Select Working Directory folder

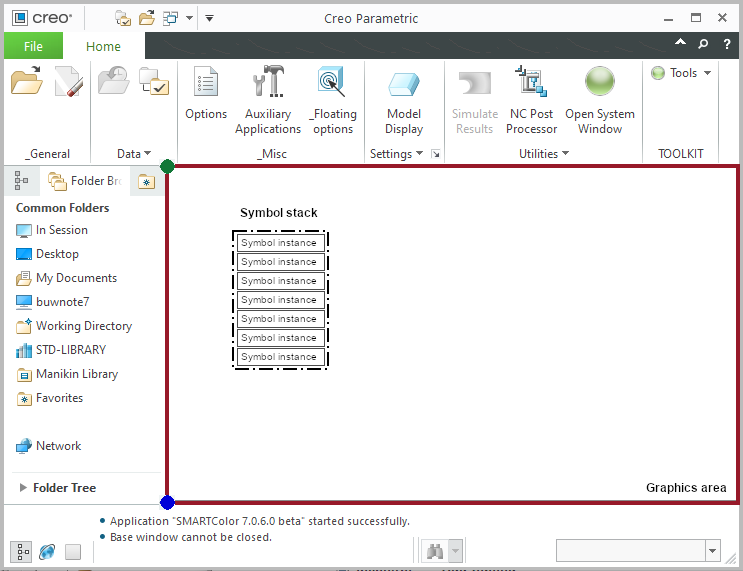point(83,326)
